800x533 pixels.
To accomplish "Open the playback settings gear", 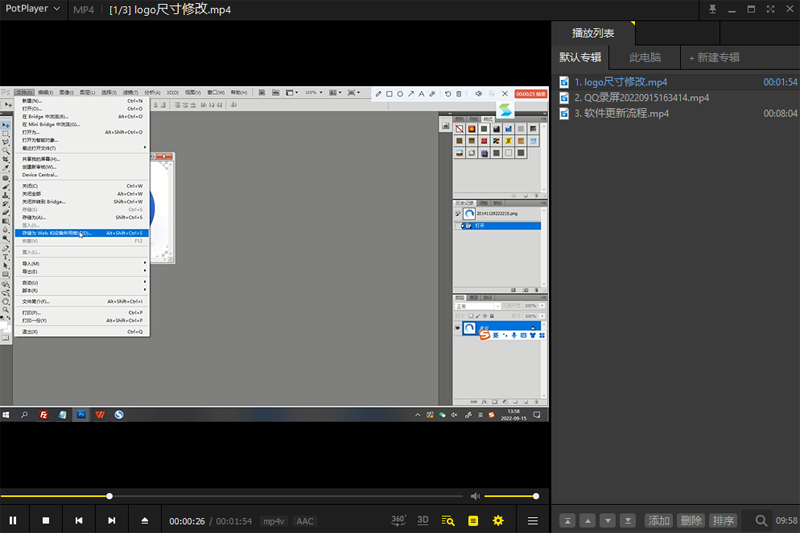I will coord(497,521).
